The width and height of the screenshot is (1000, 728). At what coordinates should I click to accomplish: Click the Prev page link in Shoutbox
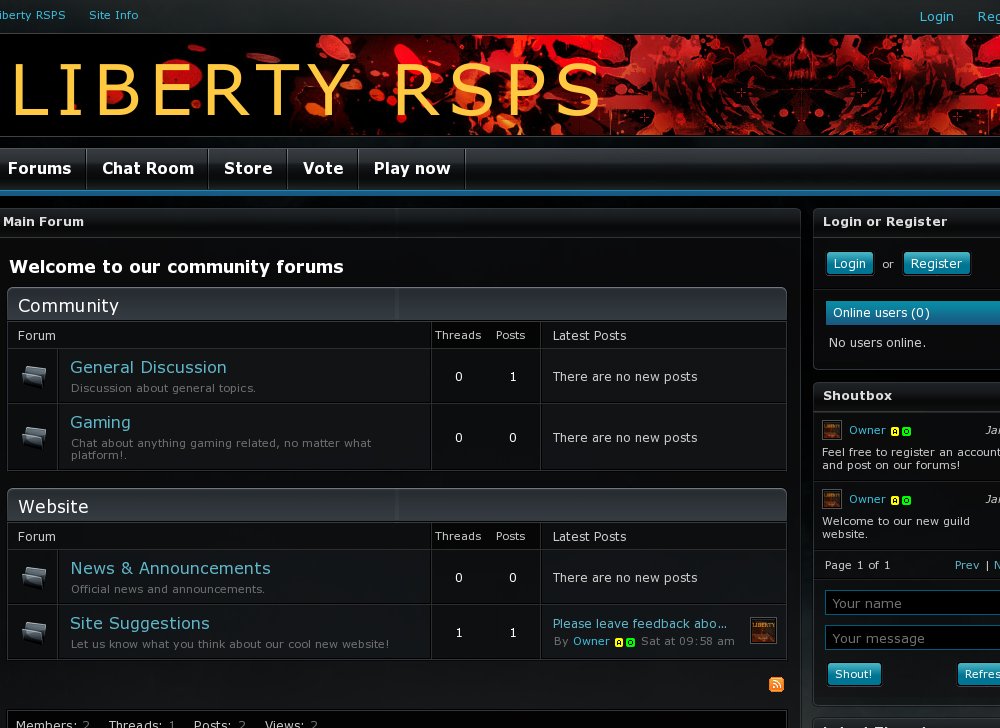point(966,565)
